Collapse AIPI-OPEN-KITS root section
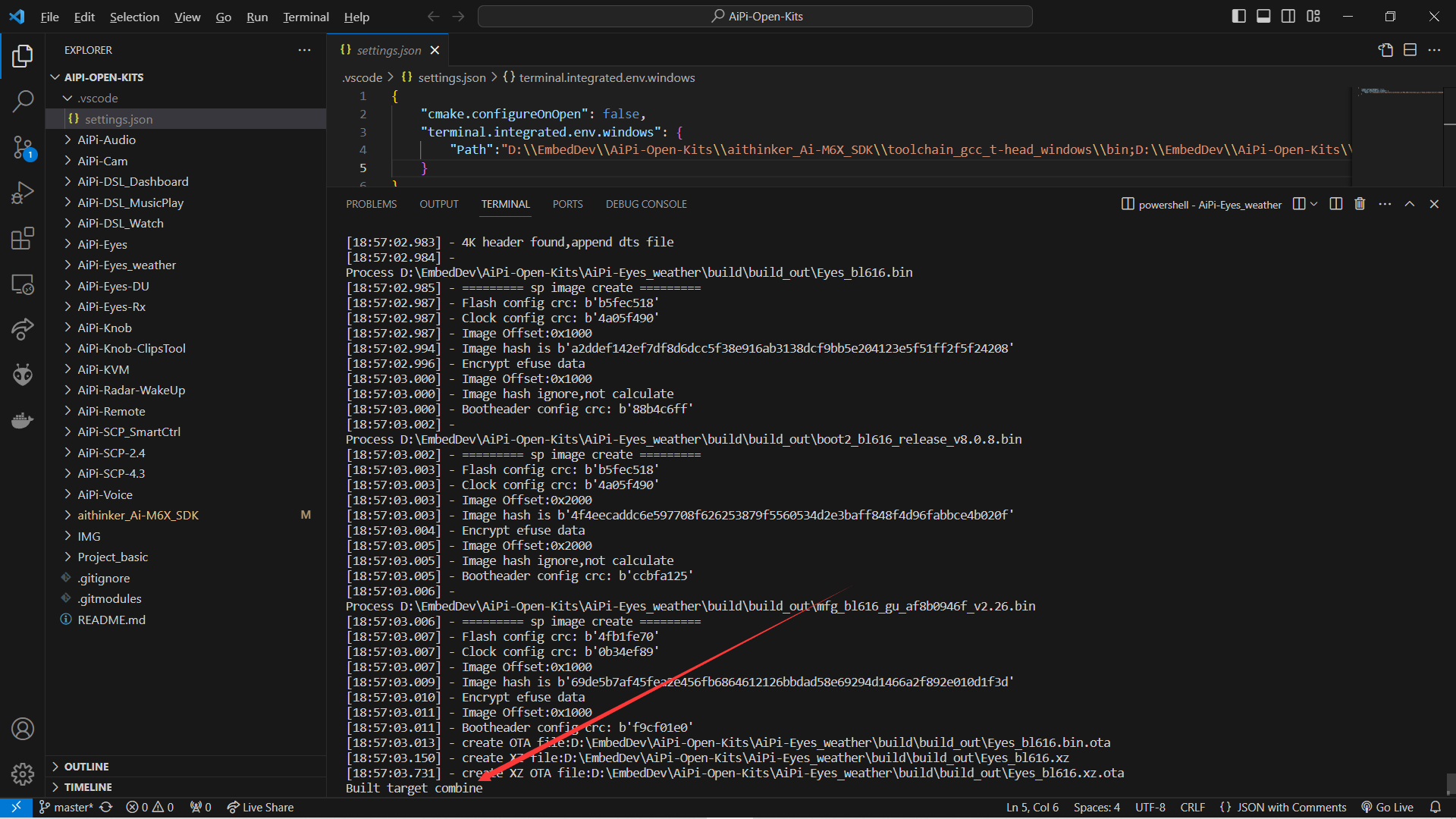This screenshot has height=819, width=1456. (x=186, y=77)
